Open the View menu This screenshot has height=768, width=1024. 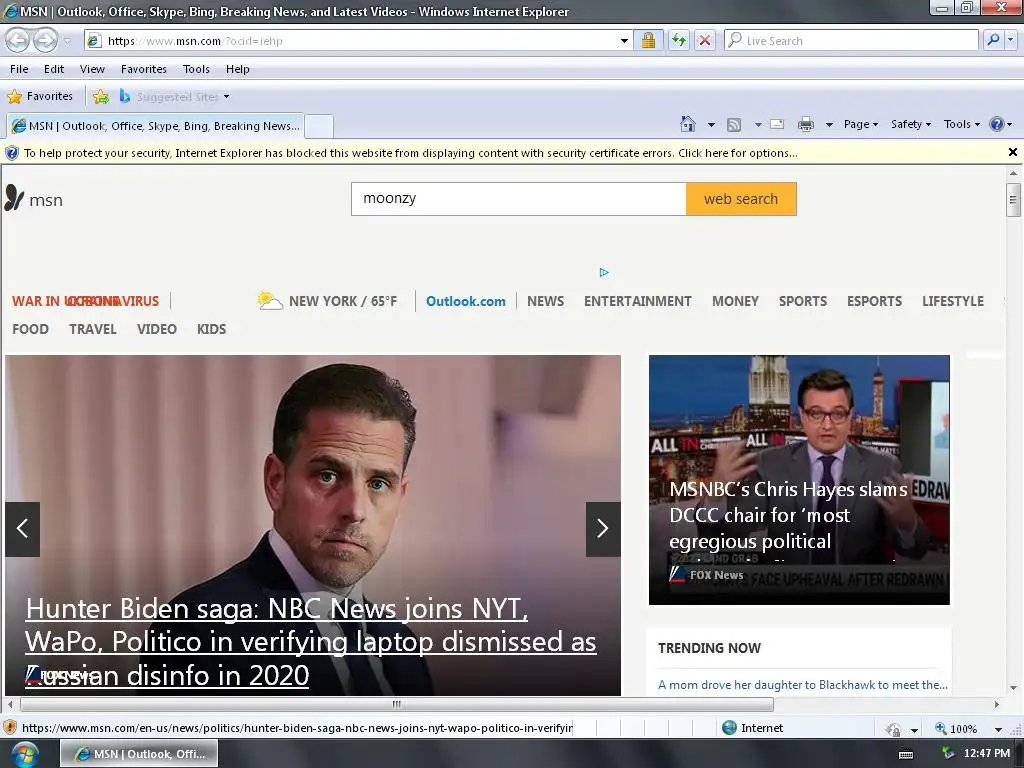(x=92, y=69)
